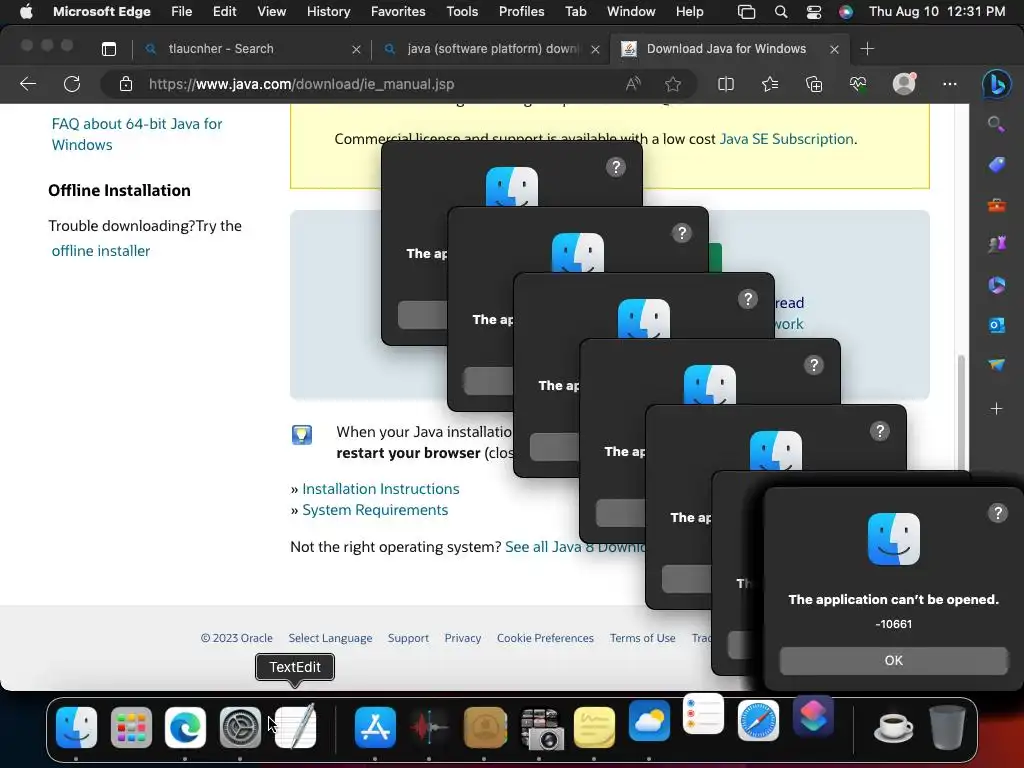Toggle split screen in Edge toolbar
1024x768 pixels.
(726, 84)
